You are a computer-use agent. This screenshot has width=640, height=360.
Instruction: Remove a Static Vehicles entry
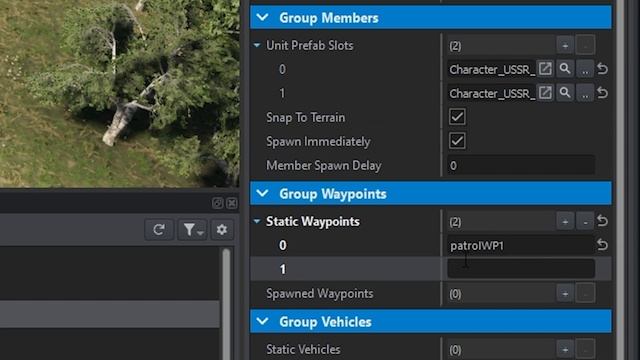(x=585, y=349)
